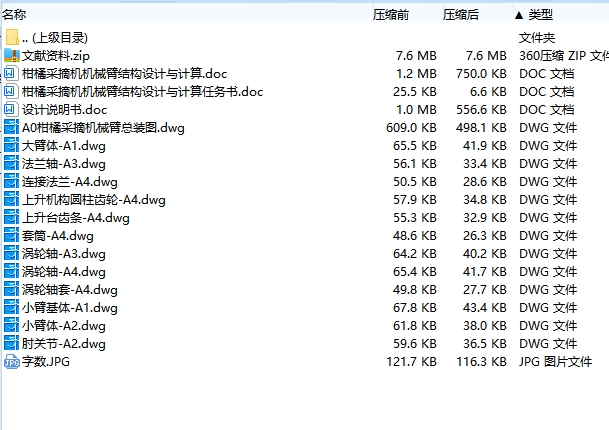Viewport: 609px width, 430px height.
Task: Select file name 文献资料.zip
Action: coord(56,56)
